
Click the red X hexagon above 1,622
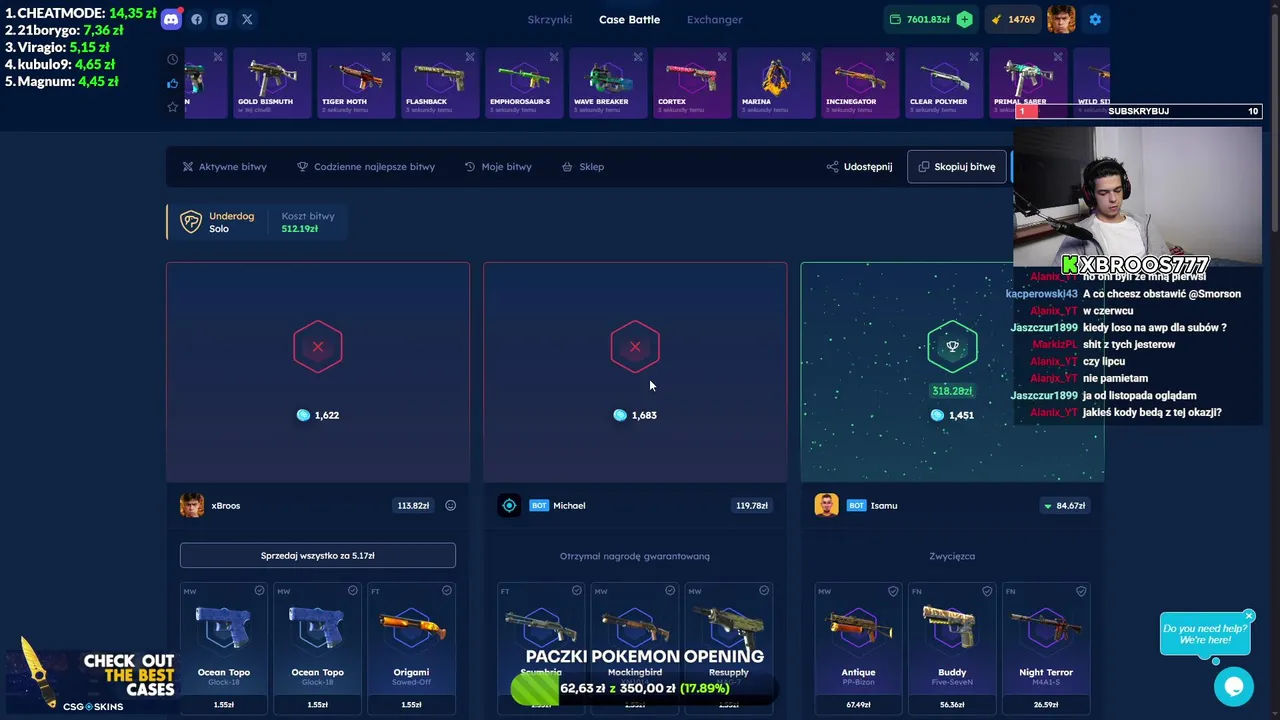tap(318, 346)
